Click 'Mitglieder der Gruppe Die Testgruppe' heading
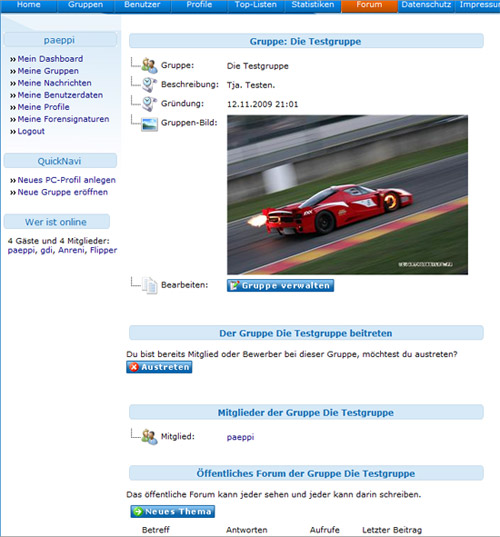500x537 pixels. tap(305, 413)
